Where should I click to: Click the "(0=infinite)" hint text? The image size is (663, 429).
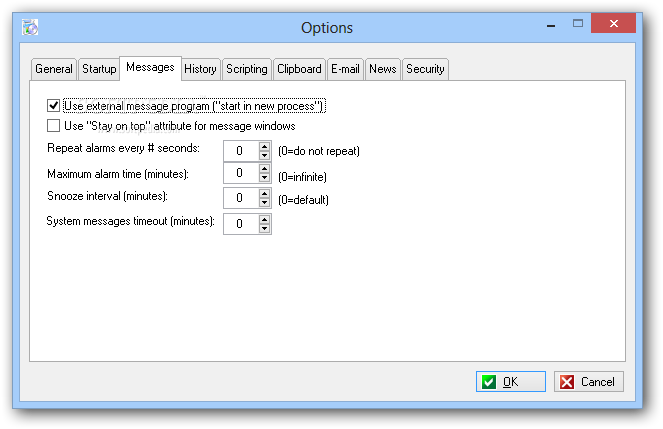[x=302, y=177]
